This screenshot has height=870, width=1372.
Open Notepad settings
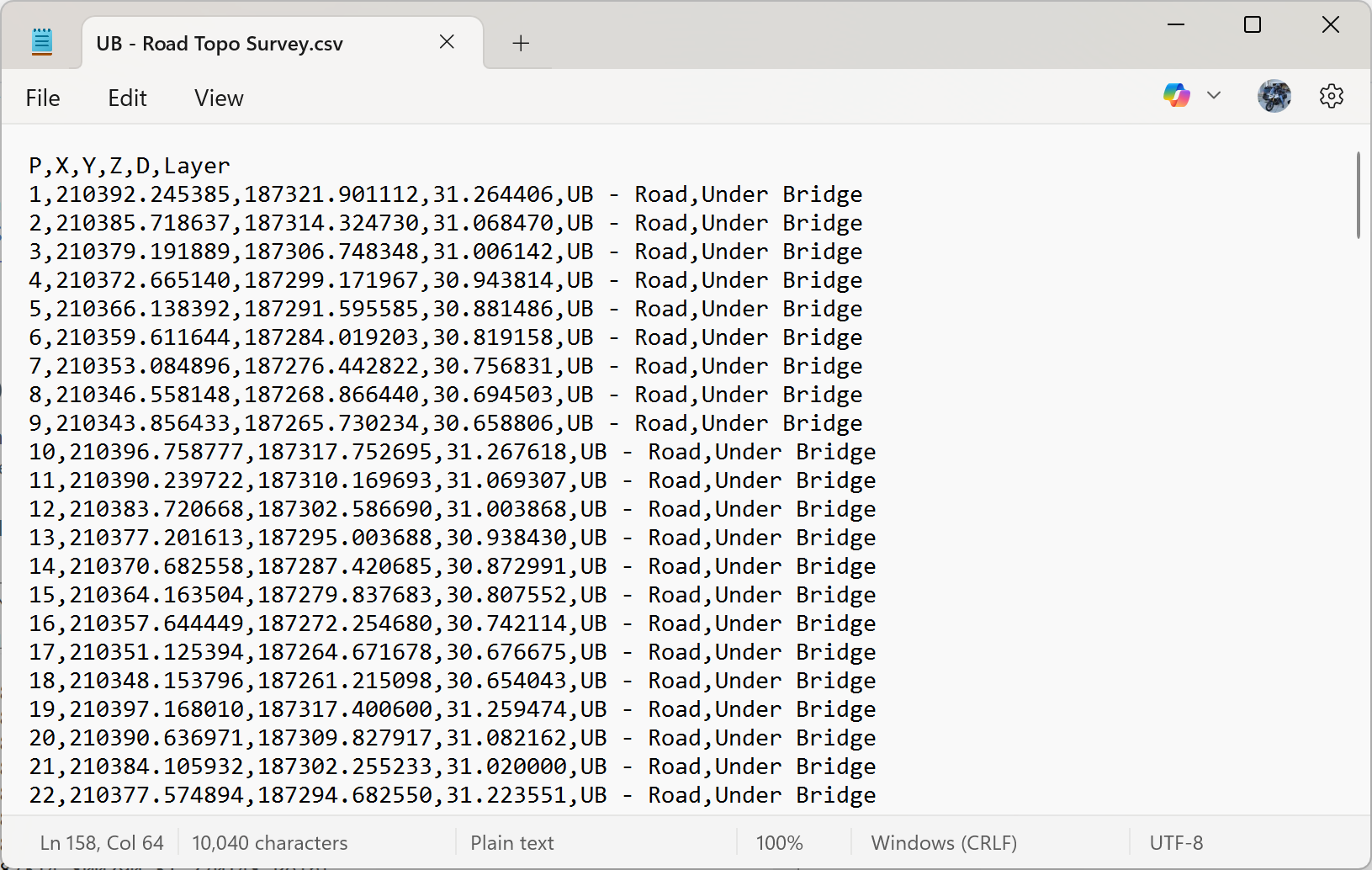pos(1332,95)
